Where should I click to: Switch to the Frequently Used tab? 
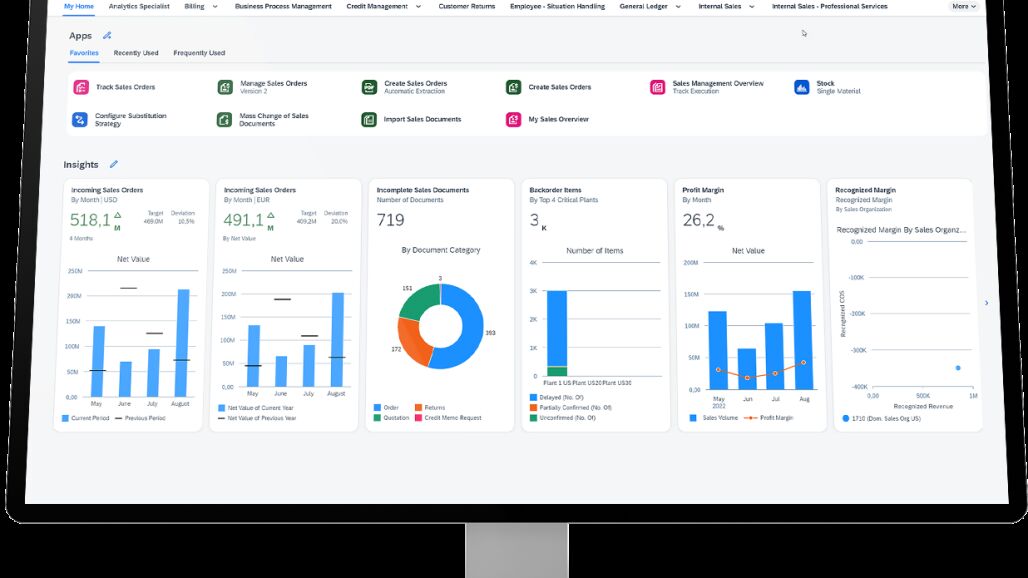tap(198, 53)
